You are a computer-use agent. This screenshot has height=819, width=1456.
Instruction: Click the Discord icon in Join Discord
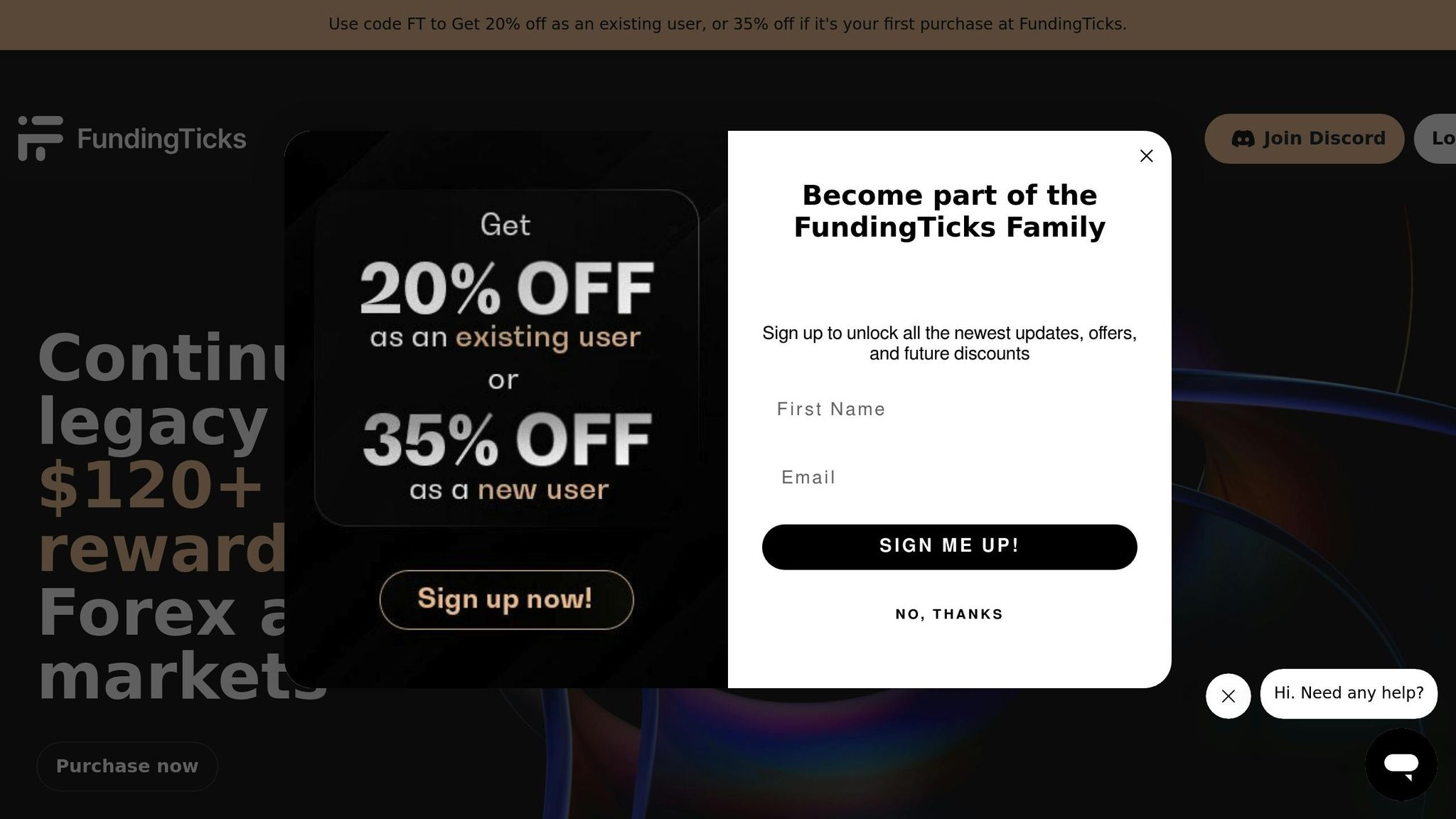pos(1242,139)
